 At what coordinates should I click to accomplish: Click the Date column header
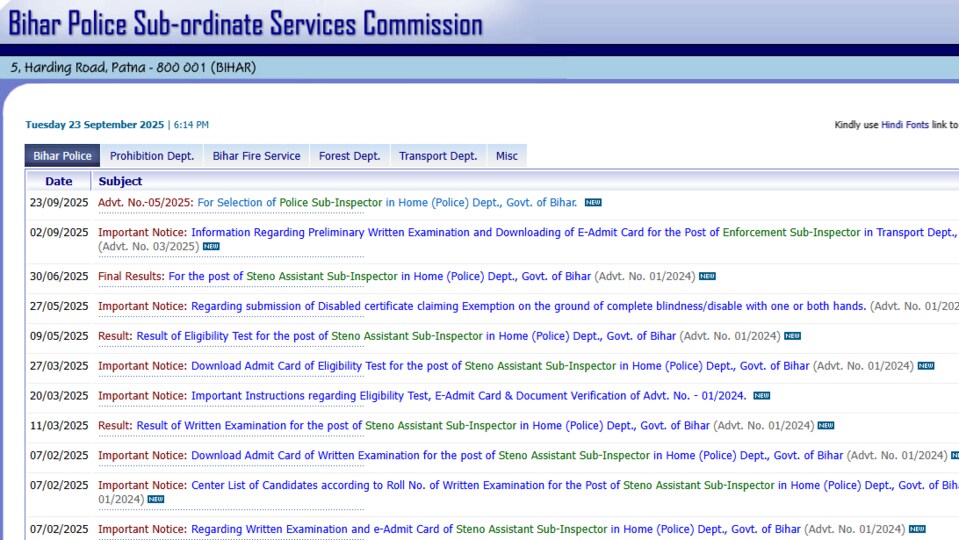[x=59, y=182]
